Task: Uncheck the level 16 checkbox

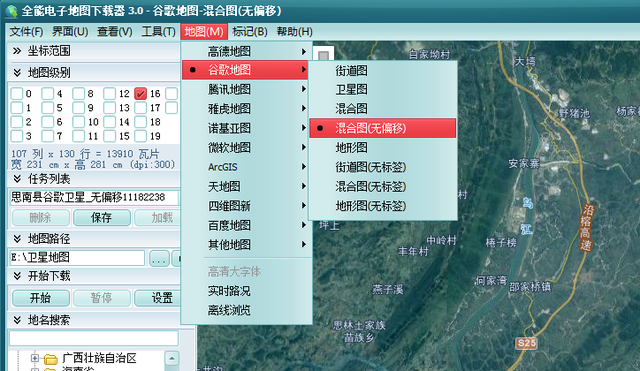Action: 140,93
